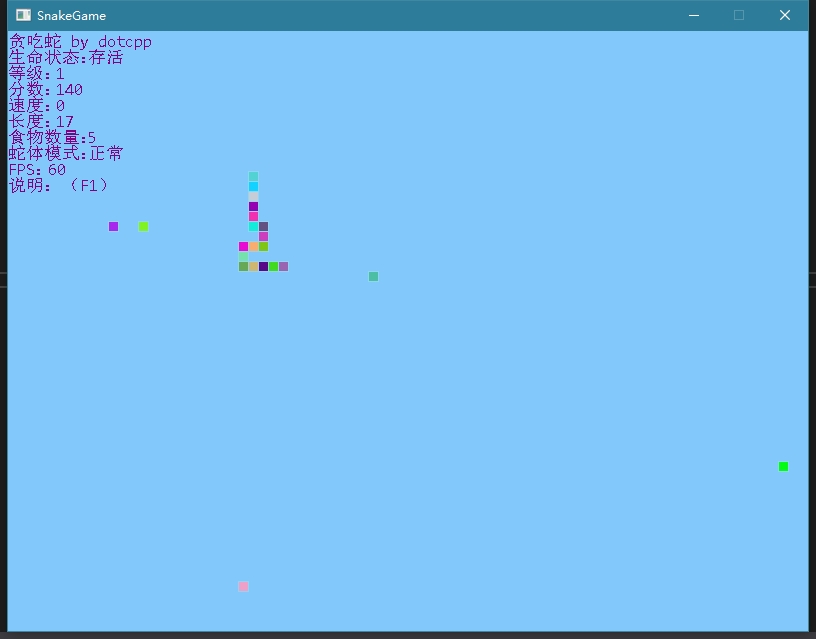The image size is (816, 639).
Task: Click the snake's orange body segment
Action: coord(253,246)
